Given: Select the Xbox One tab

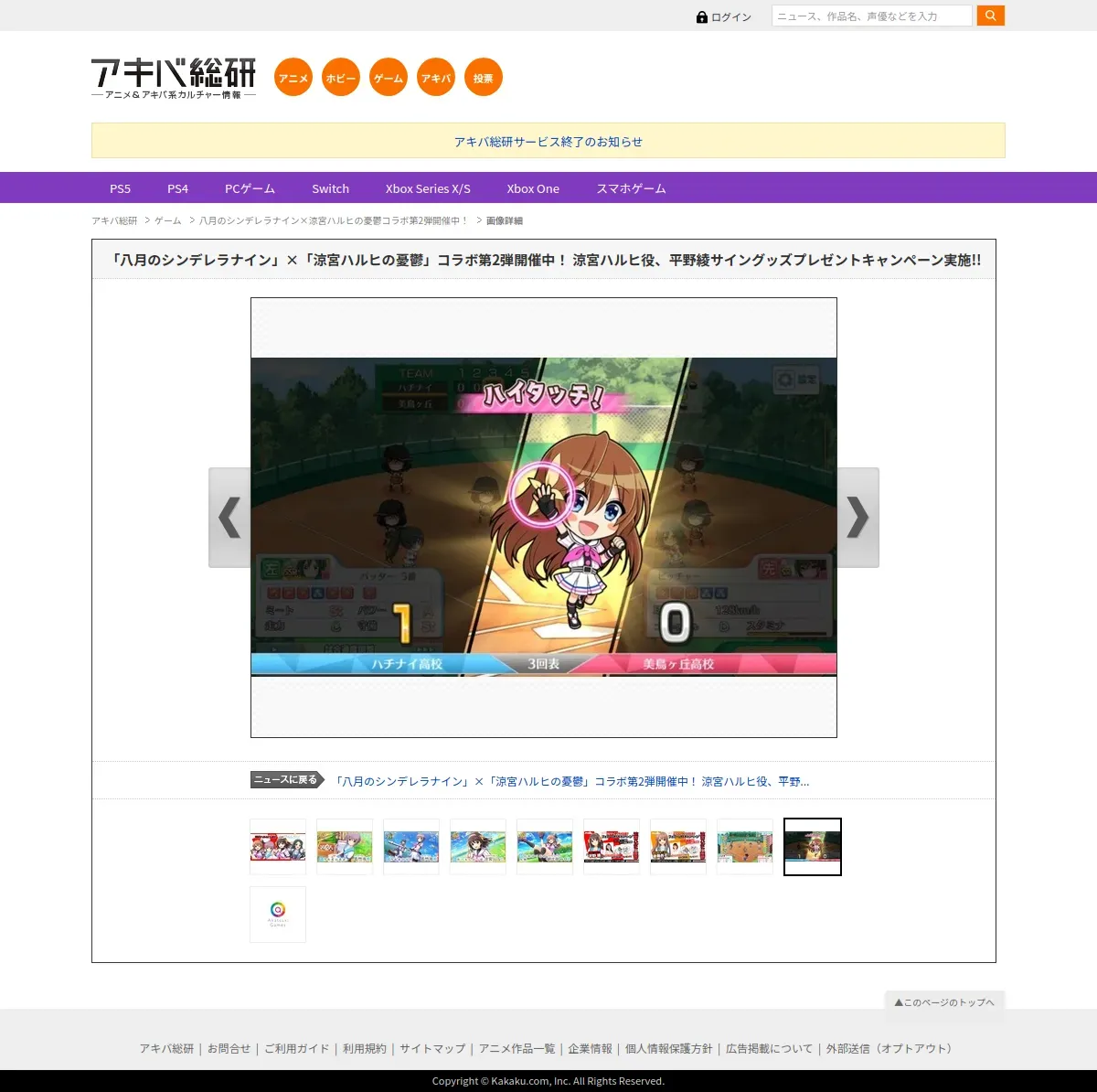Looking at the screenshot, I should 533,188.
